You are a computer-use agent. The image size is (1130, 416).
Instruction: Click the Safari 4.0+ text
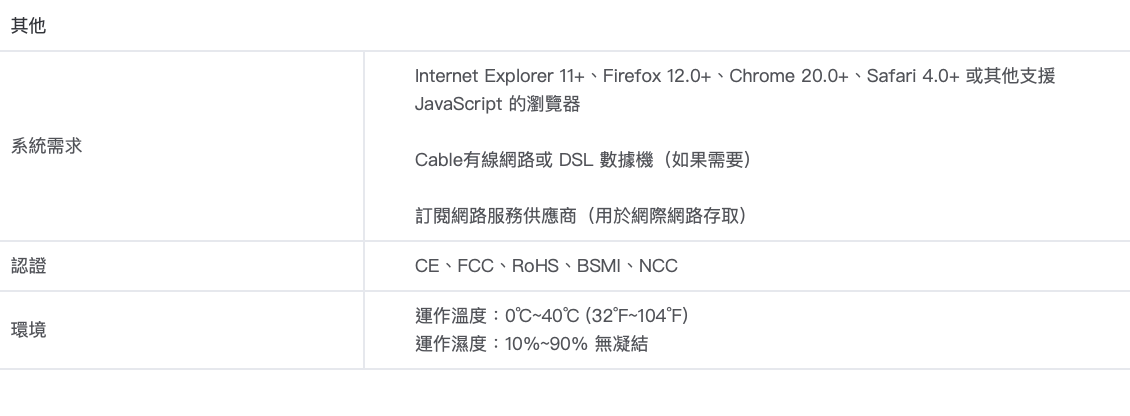click(914, 77)
